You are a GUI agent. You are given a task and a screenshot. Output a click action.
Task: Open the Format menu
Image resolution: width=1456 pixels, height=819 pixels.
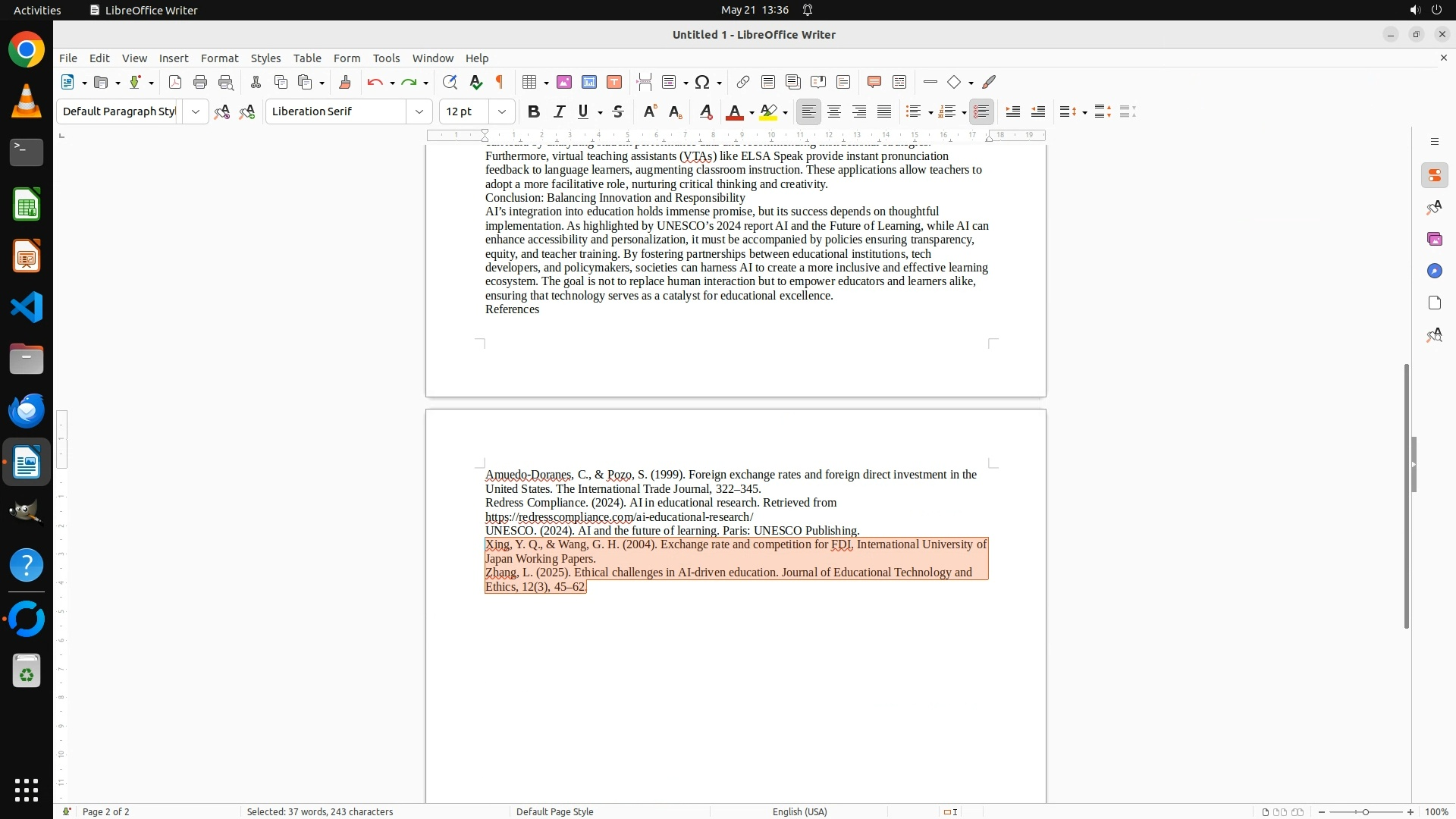click(219, 58)
